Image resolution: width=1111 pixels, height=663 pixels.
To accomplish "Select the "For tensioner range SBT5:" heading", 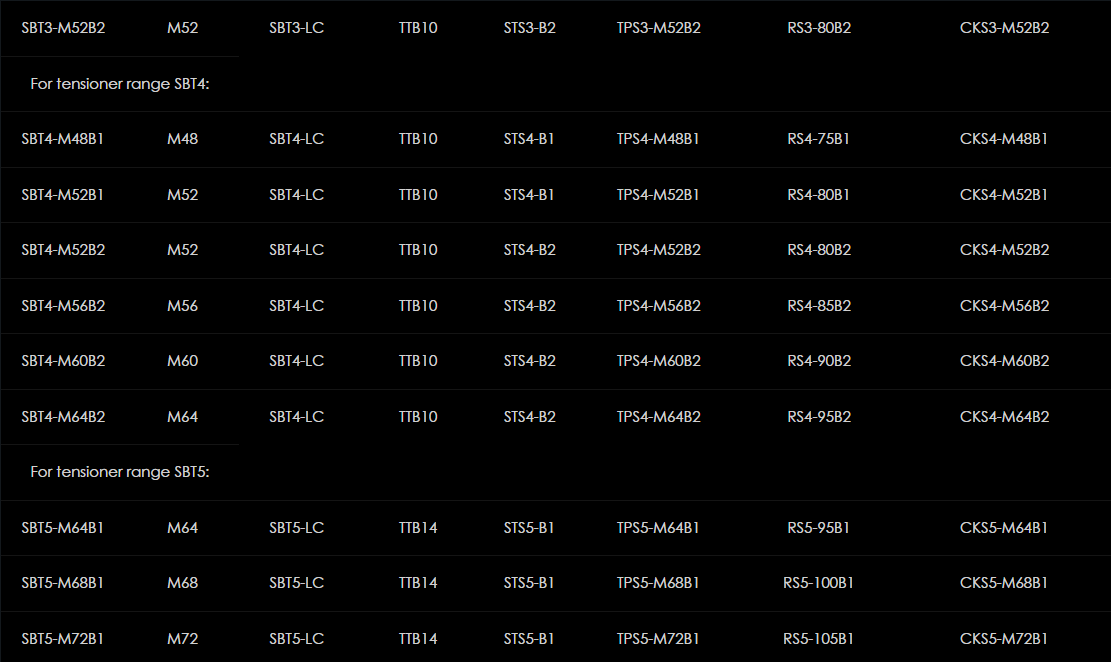I will pyautogui.click(x=120, y=472).
